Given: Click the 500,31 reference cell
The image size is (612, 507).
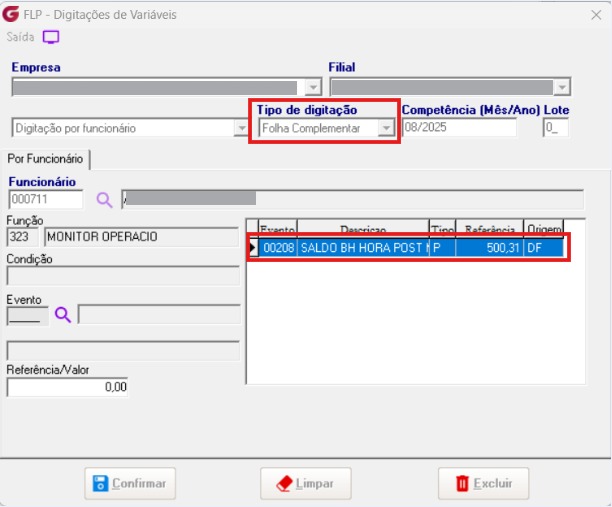Looking at the screenshot, I should 489,248.
